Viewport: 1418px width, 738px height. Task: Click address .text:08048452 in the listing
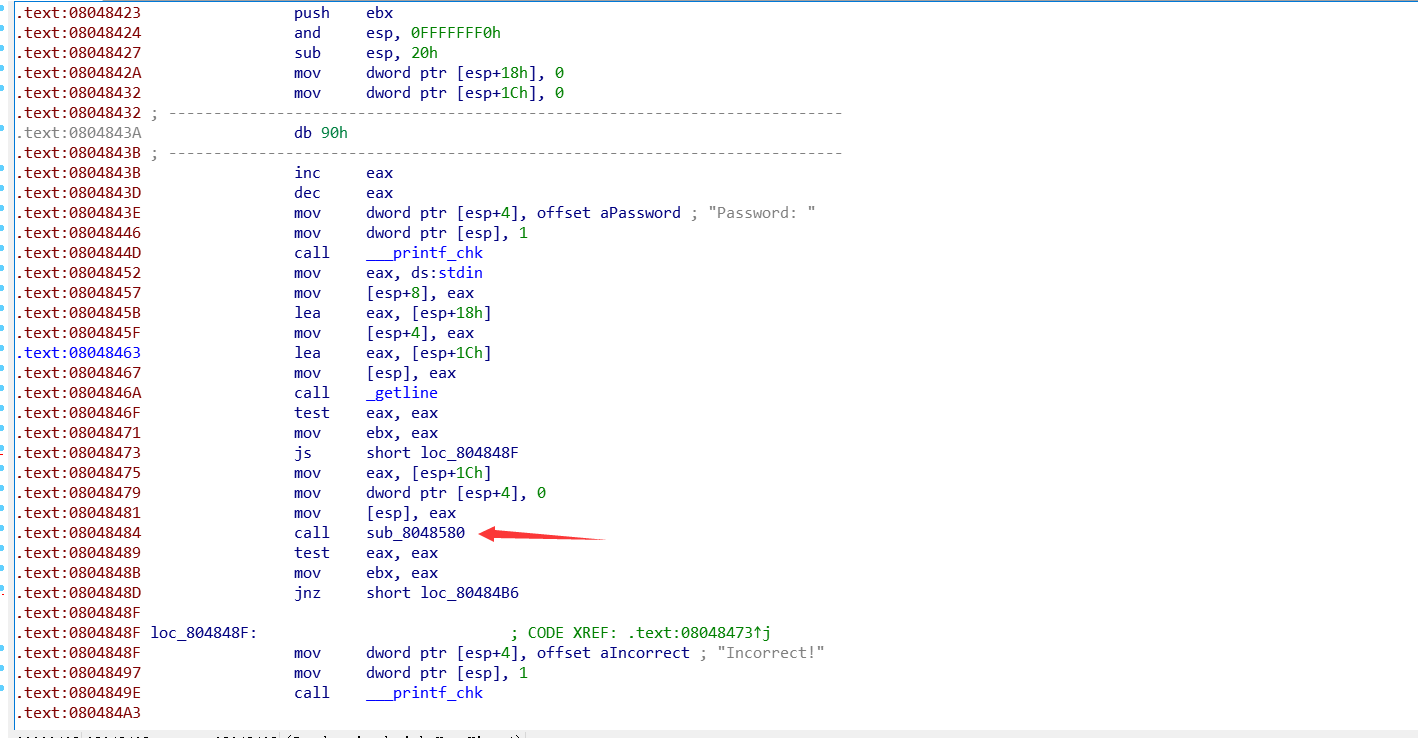tap(78, 273)
